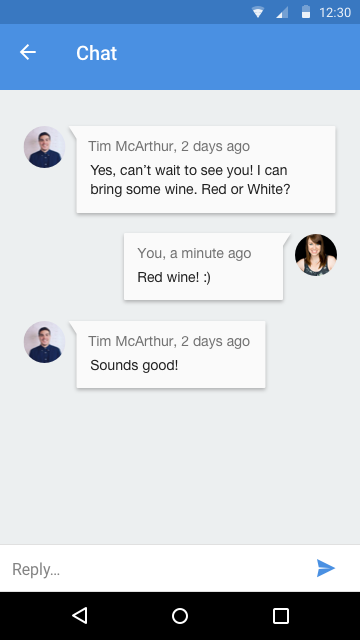Select the 'Red or White?' message bubble
The width and height of the screenshot is (360, 640).
coord(206,169)
